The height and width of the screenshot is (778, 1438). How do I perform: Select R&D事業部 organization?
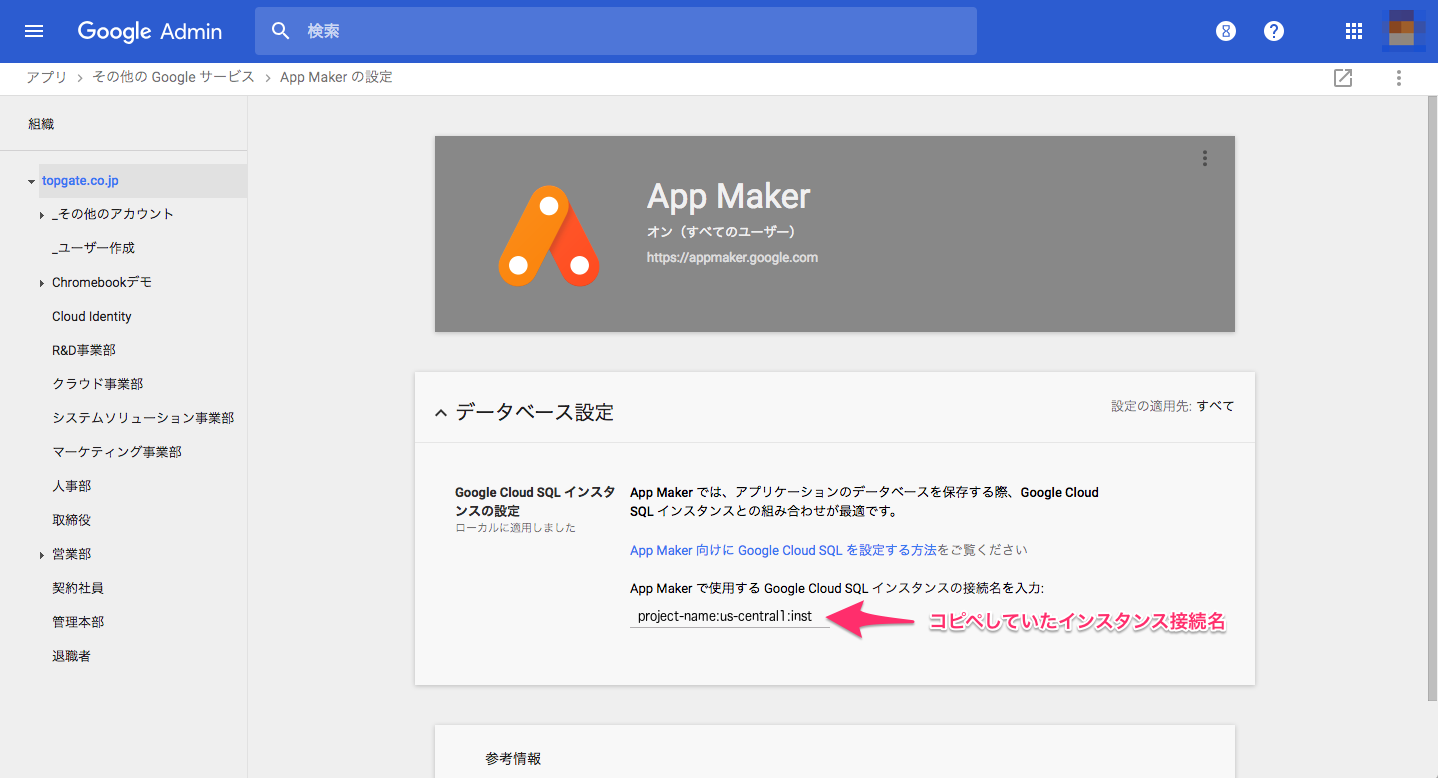tap(84, 350)
